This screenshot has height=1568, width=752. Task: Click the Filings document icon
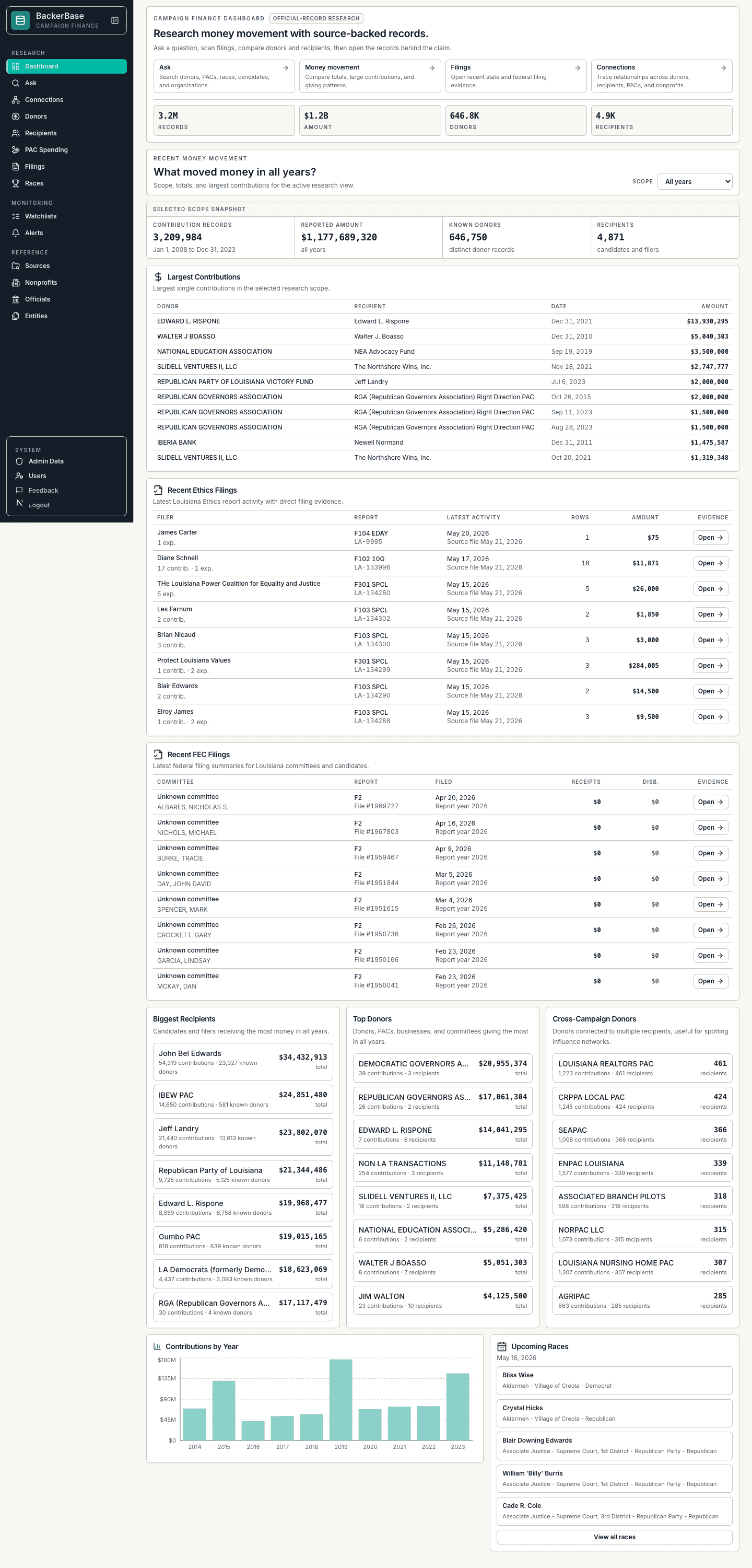[x=16, y=167]
